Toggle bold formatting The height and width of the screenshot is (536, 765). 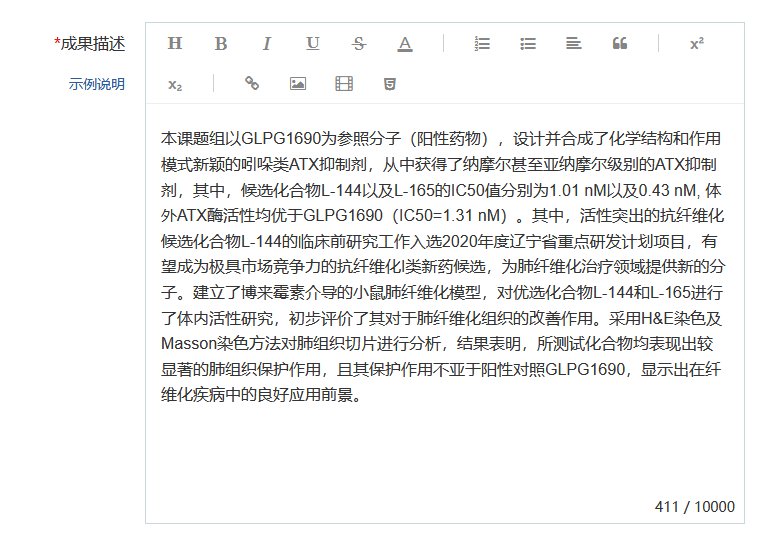(221, 44)
